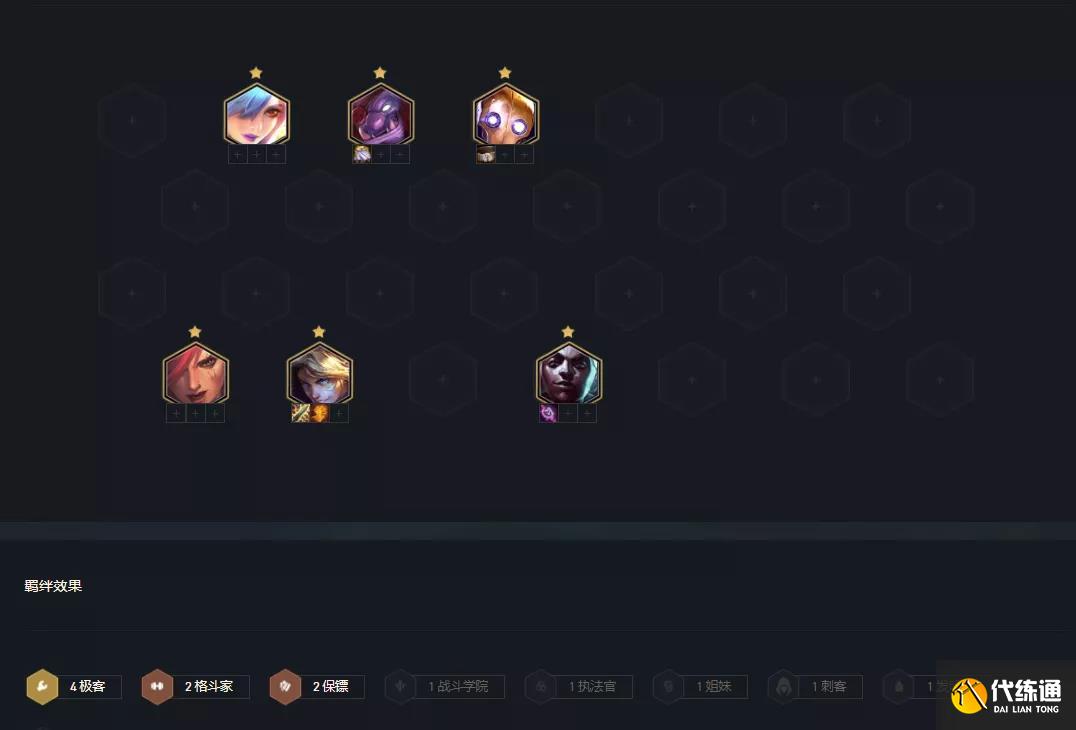The image size is (1076, 730).
Task: Click the bronze 保镖 trait icon
Action: (x=285, y=687)
